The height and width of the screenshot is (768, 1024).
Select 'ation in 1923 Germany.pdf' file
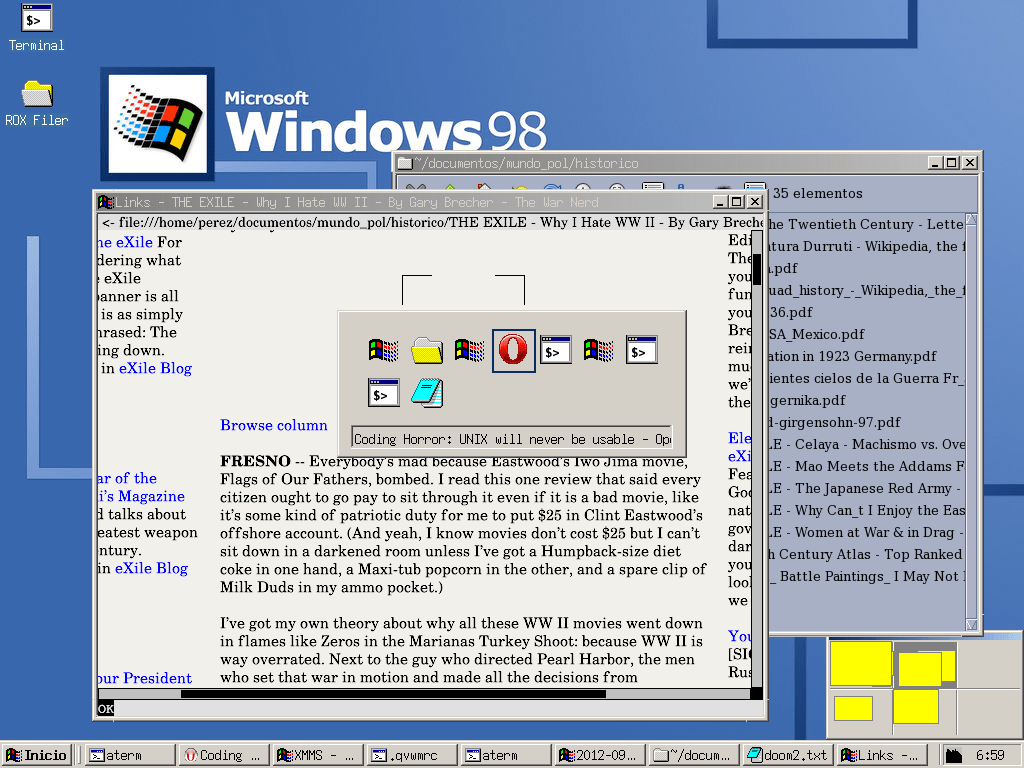coord(852,356)
